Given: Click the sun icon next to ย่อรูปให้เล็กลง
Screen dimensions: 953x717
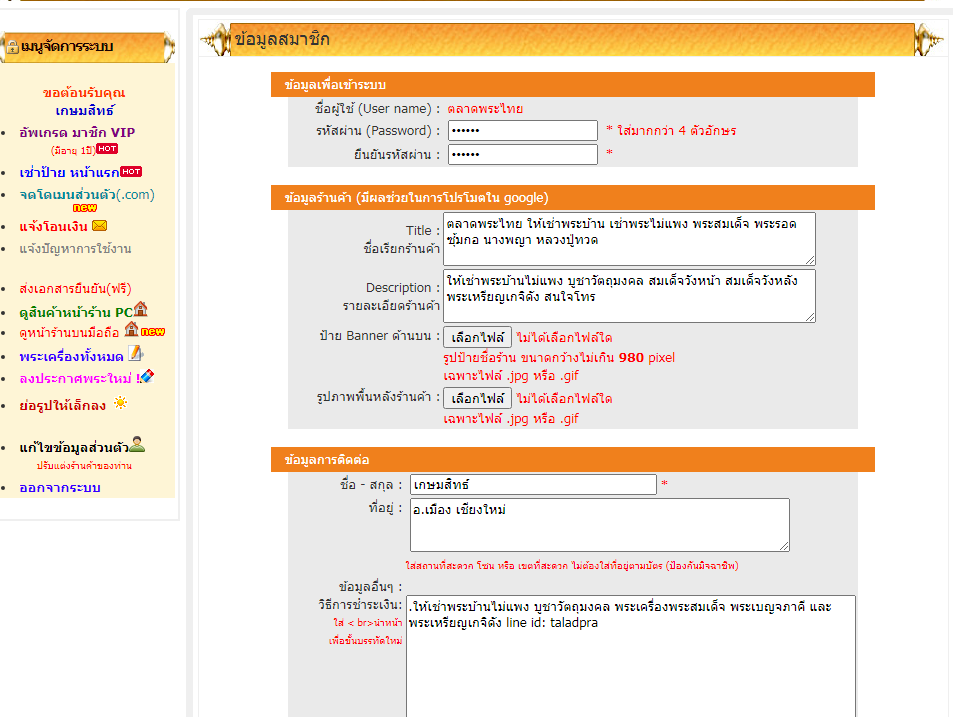Looking at the screenshot, I should point(120,403).
